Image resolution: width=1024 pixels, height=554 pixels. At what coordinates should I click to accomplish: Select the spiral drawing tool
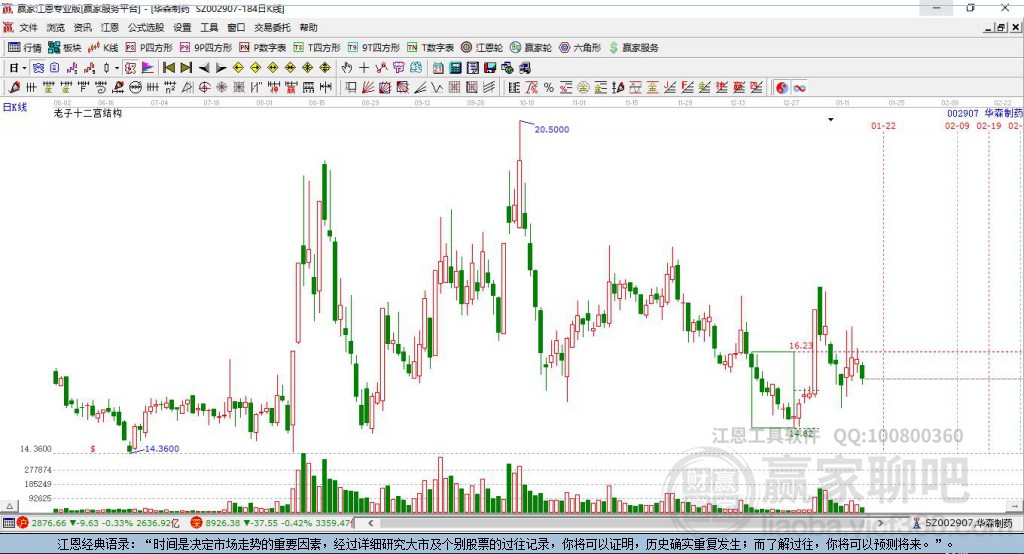click(x=101, y=87)
